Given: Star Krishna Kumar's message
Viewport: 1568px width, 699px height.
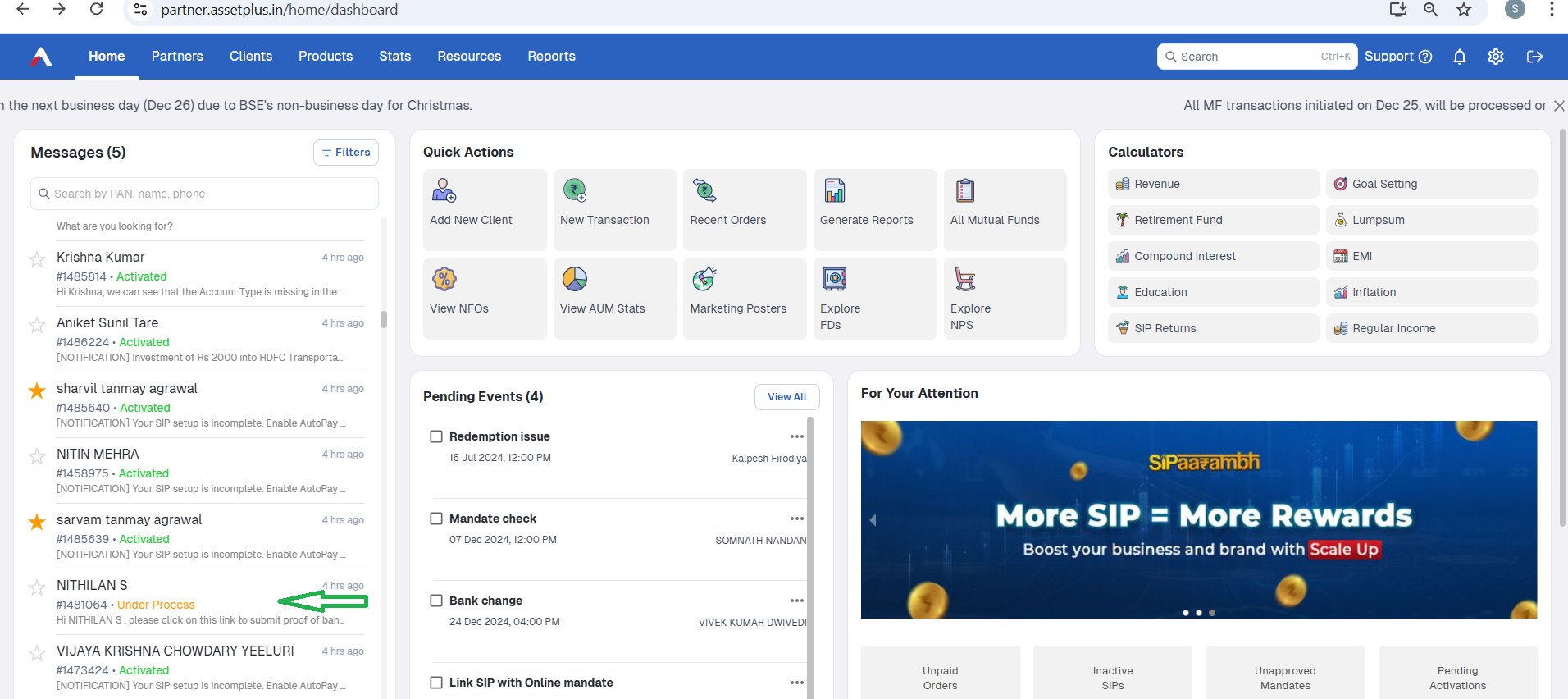Looking at the screenshot, I should point(37,259).
